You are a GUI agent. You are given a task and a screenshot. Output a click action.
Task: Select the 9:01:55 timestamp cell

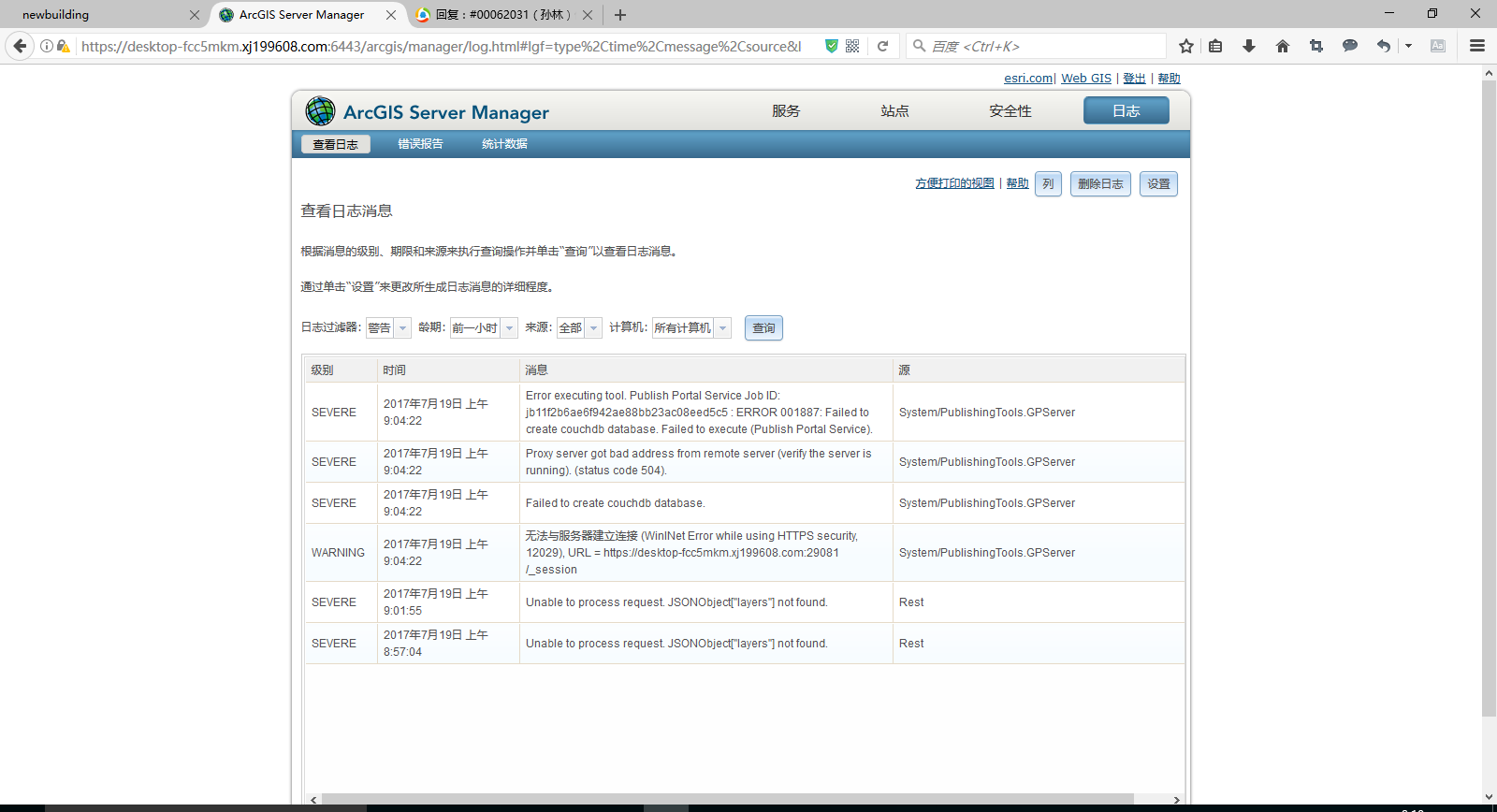[448, 602]
